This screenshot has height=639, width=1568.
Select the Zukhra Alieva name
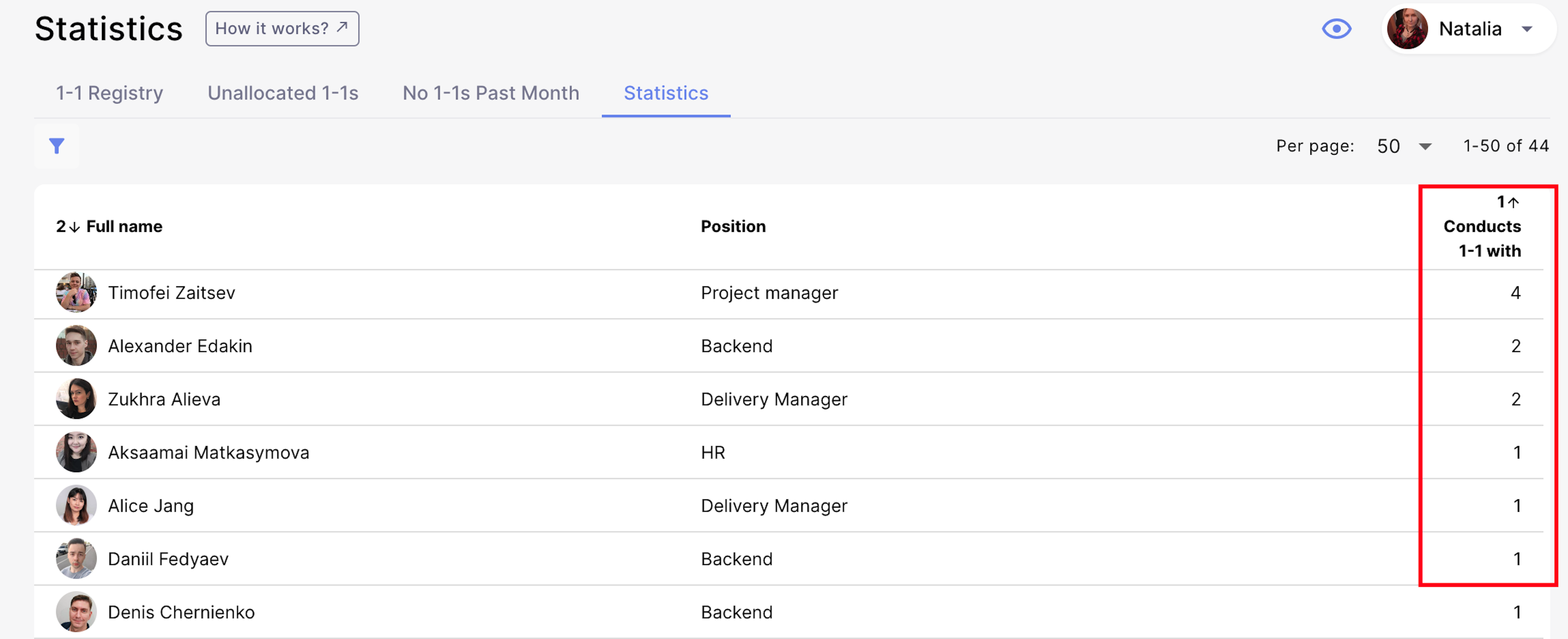[x=164, y=399]
